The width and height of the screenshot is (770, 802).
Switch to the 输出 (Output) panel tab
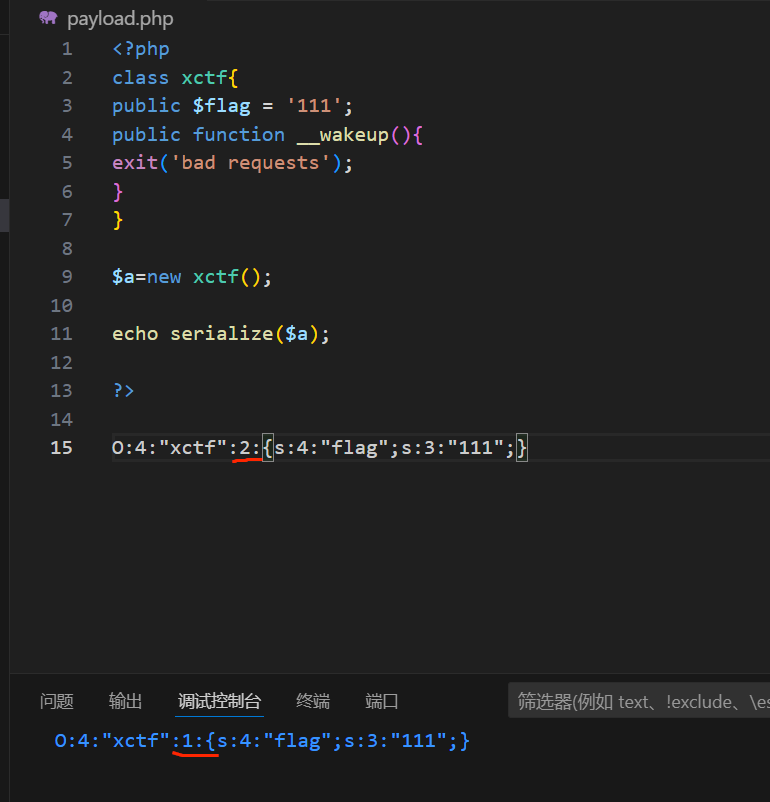pos(125,701)
